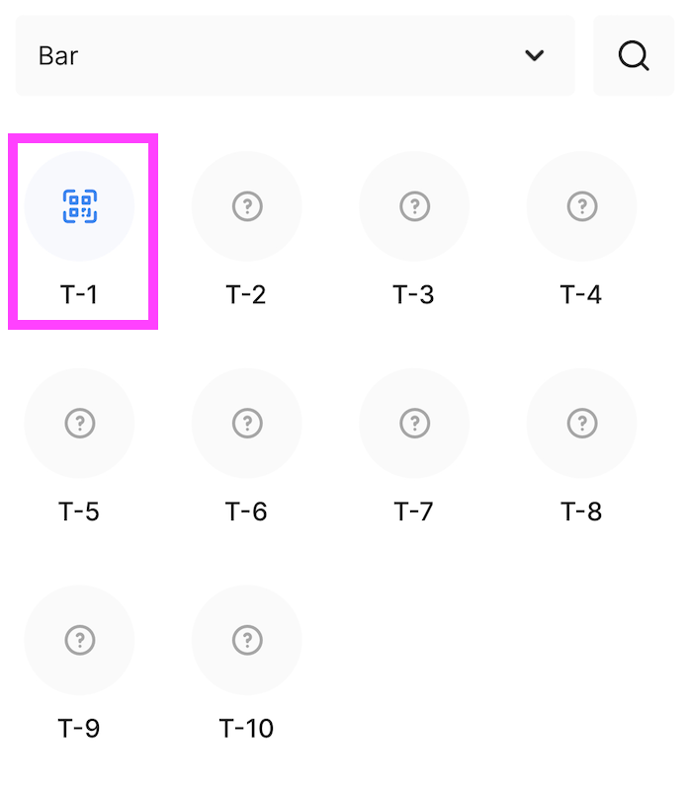The image size is (688, 786).
Task: Click the Bar text in selector
Action: click(58, 56)
